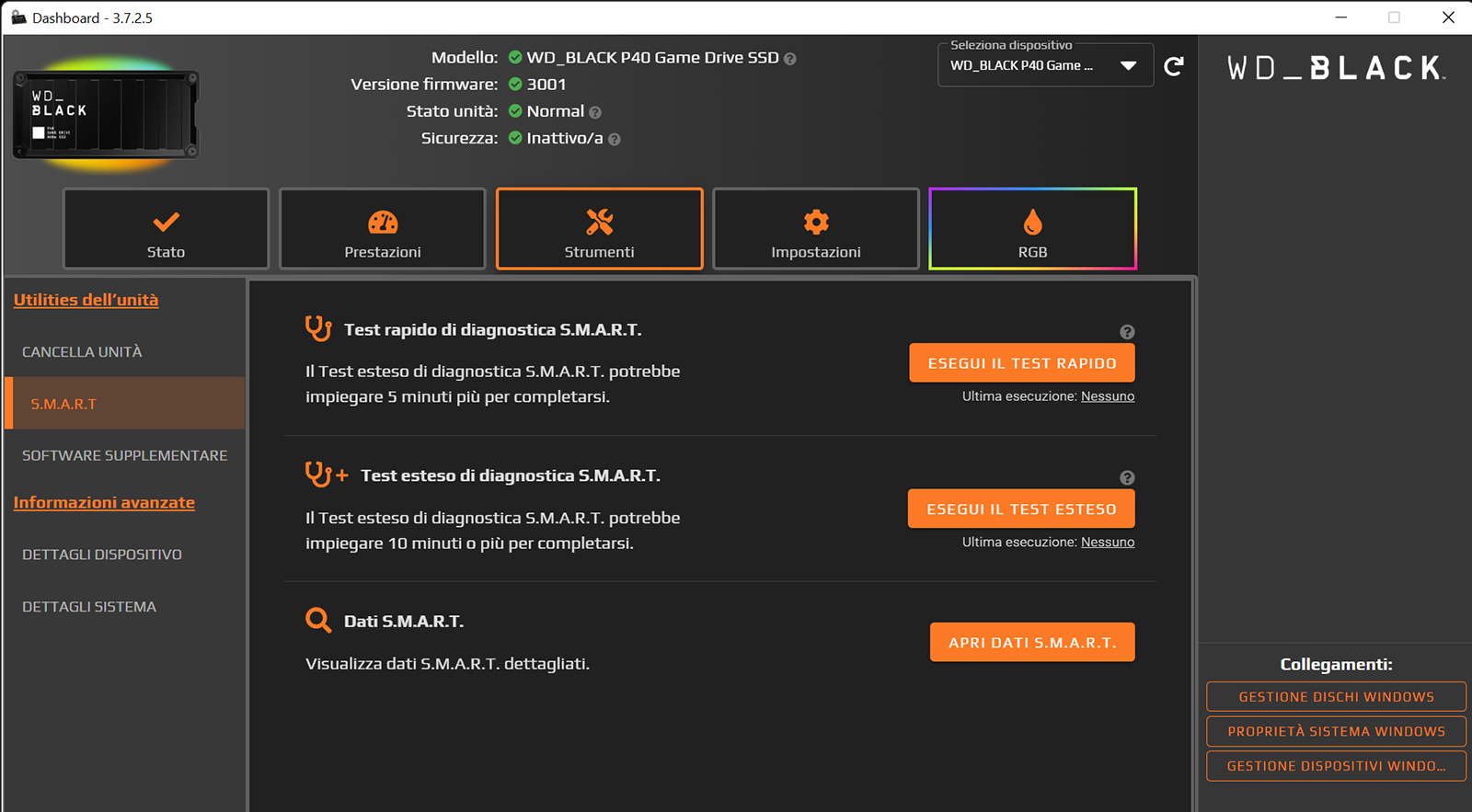
Task: Go to the Impostazioni tab
Action: click(816, 229)
